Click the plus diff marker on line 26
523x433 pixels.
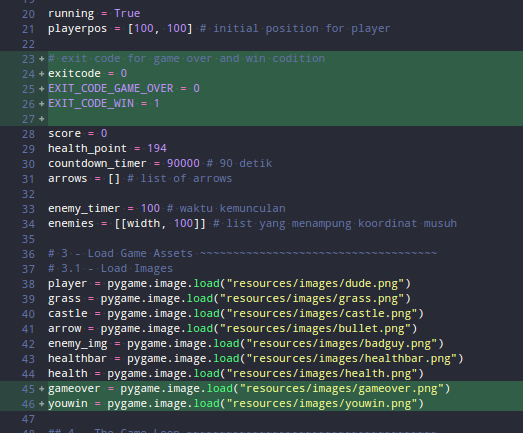[x=42, y=104]
